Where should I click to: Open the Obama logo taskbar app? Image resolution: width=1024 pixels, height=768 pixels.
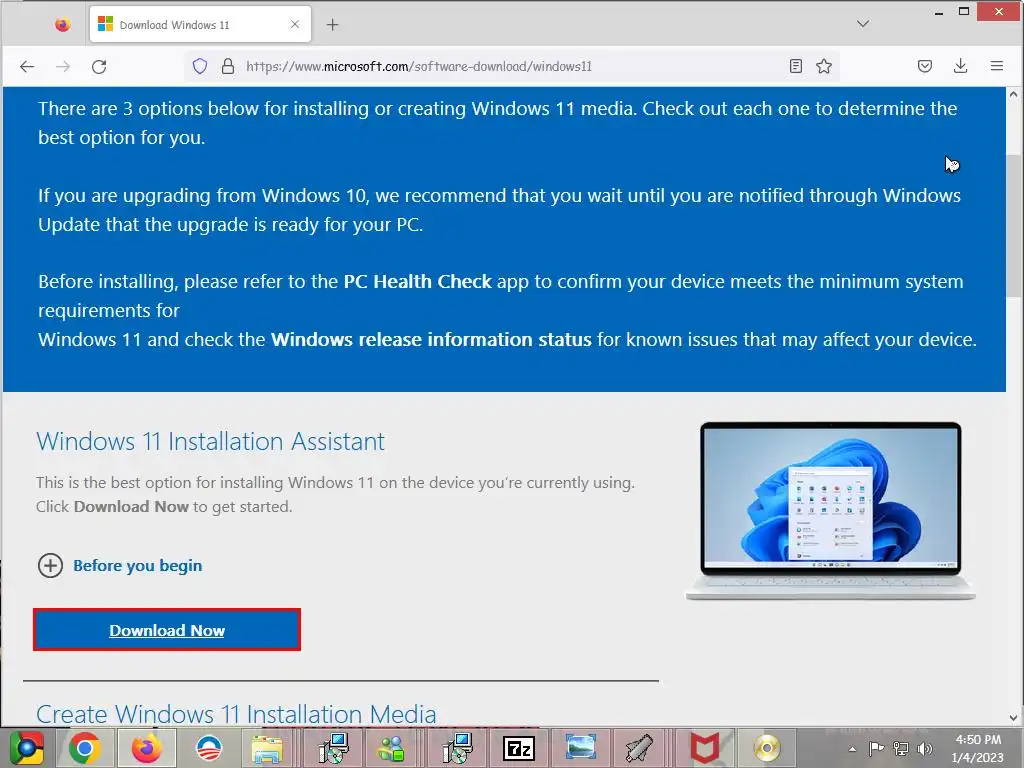click(209, 748)
